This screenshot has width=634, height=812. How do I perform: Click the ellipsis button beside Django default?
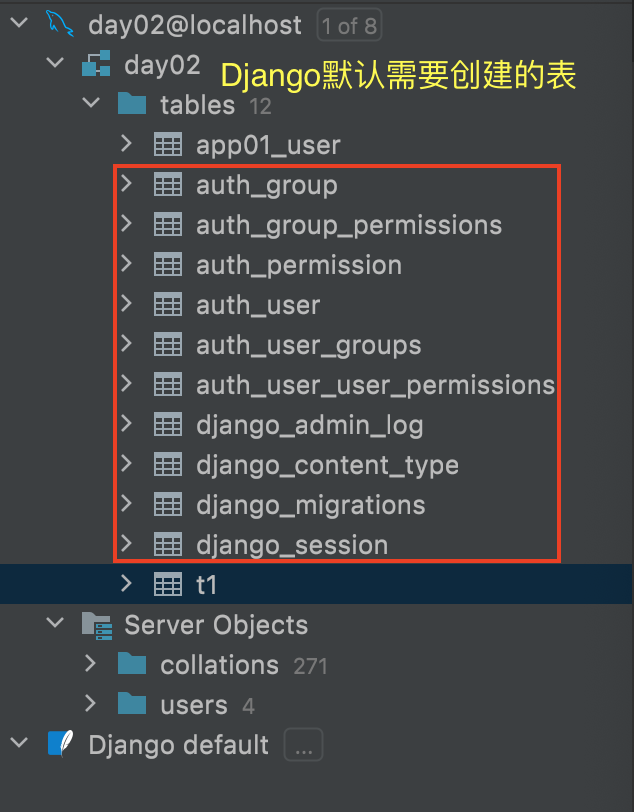pos(304,745)
